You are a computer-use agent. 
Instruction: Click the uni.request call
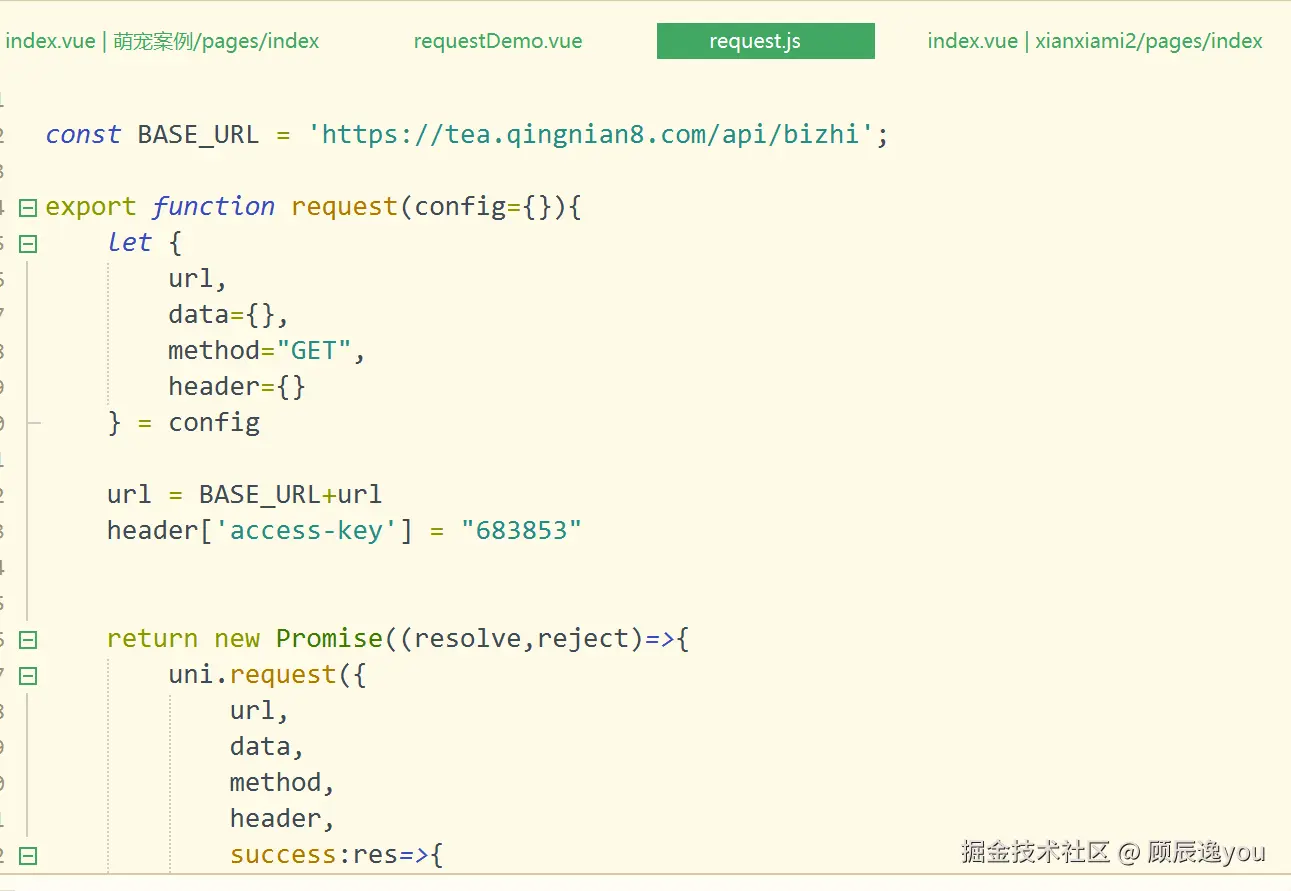click(252, 674)
